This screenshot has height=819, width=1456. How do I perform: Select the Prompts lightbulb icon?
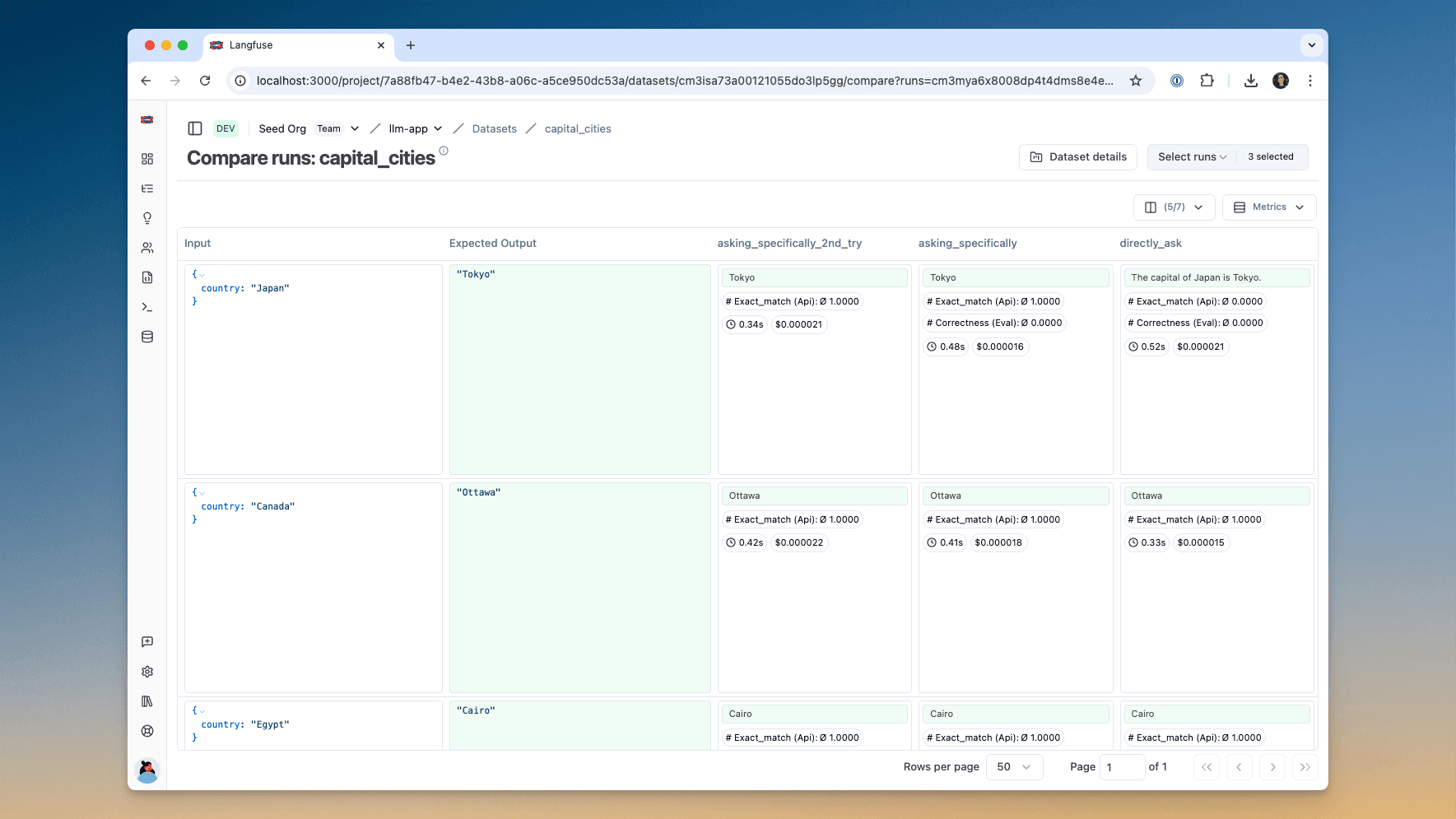(147, 218)
